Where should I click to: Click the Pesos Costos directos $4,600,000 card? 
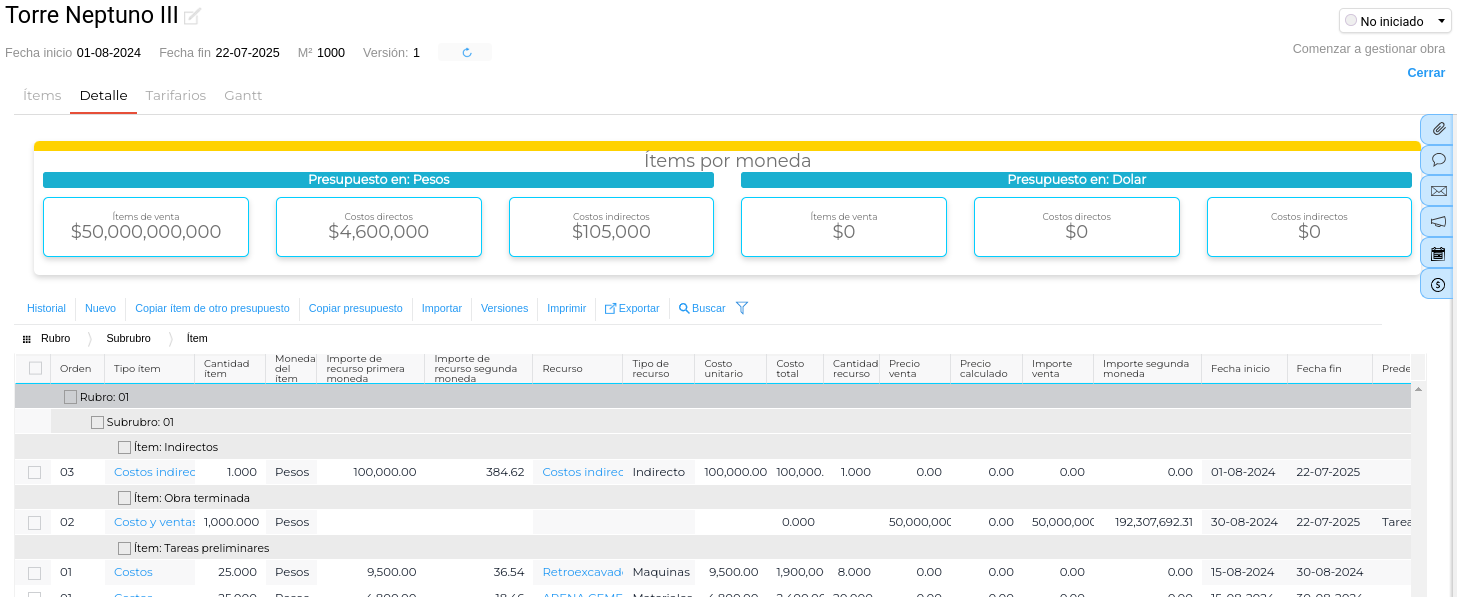tap(379, 227)
